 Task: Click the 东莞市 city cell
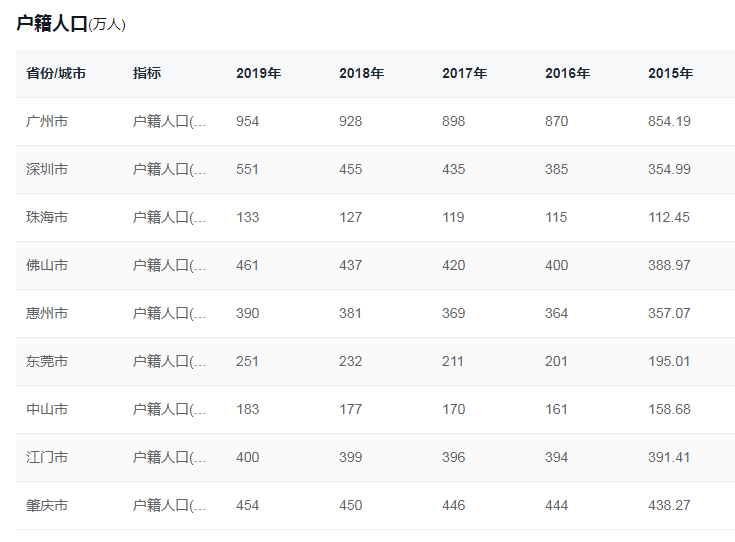[47, 361]
